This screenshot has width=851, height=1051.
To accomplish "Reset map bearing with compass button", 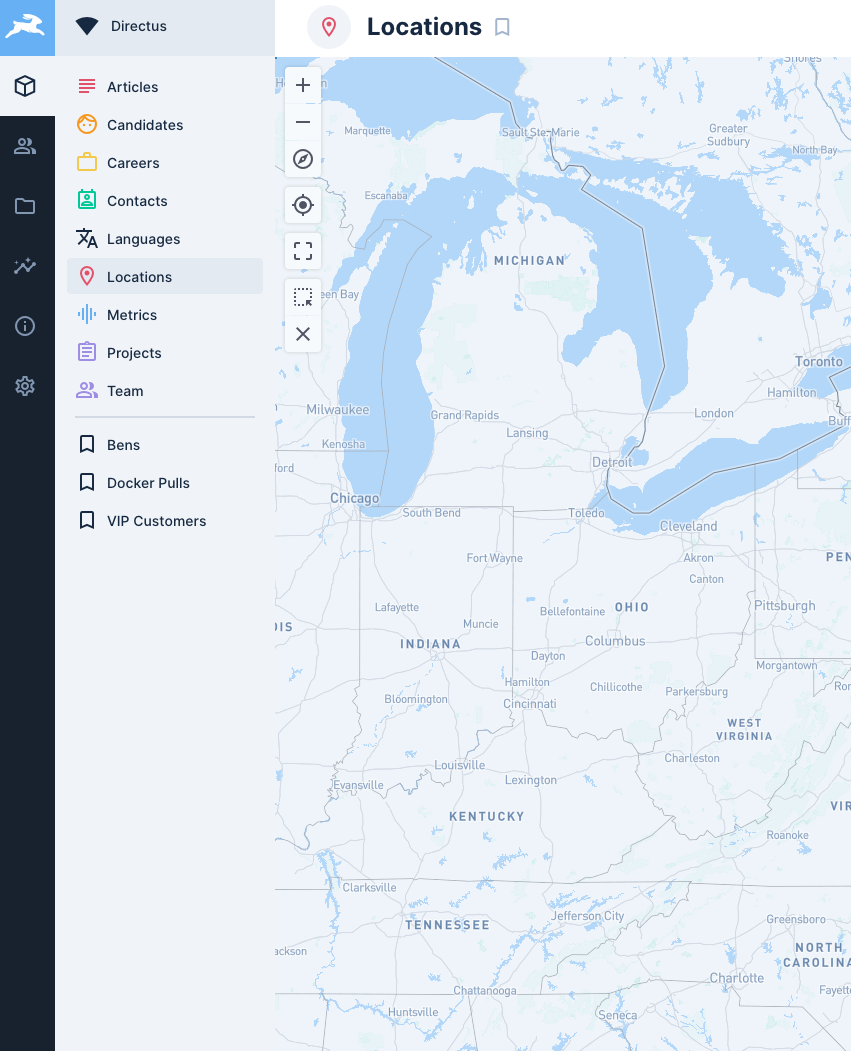I will tap(303, 160).
